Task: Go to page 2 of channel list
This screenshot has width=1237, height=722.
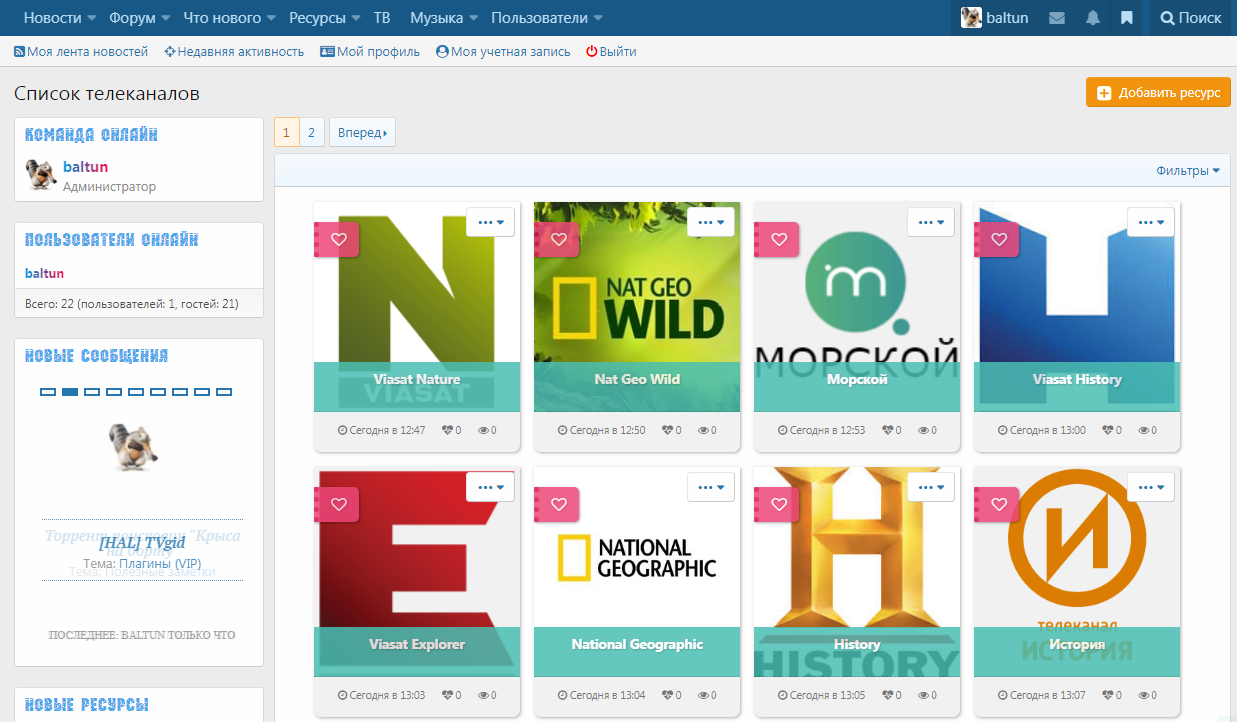Action: 311,132
